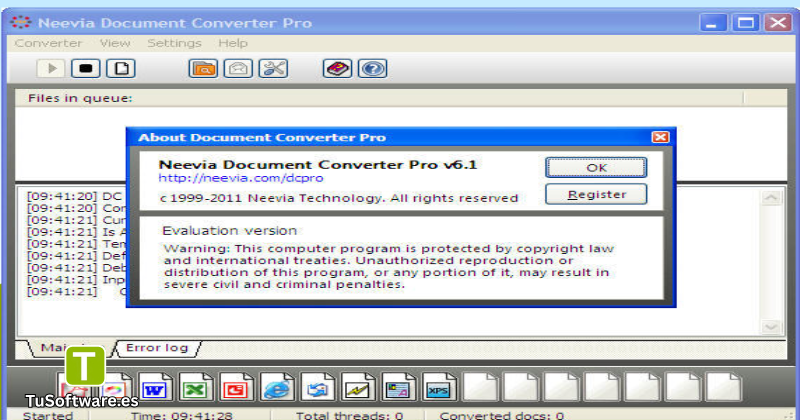Open the Settings menu
The width and height of the screenshot is (800, 420).
point(174,43)
